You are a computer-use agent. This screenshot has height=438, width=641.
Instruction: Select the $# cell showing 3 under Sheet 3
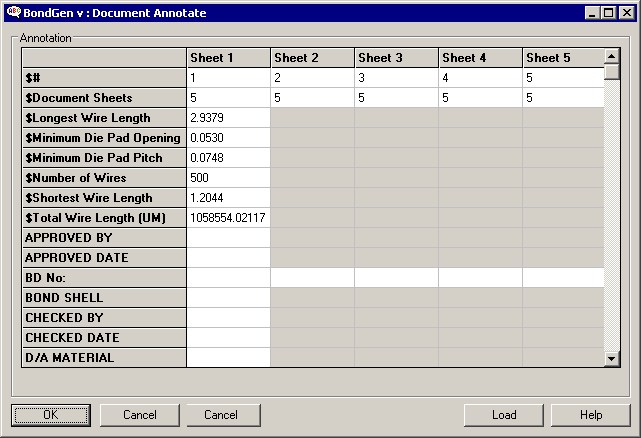click(x=397, y=78)
